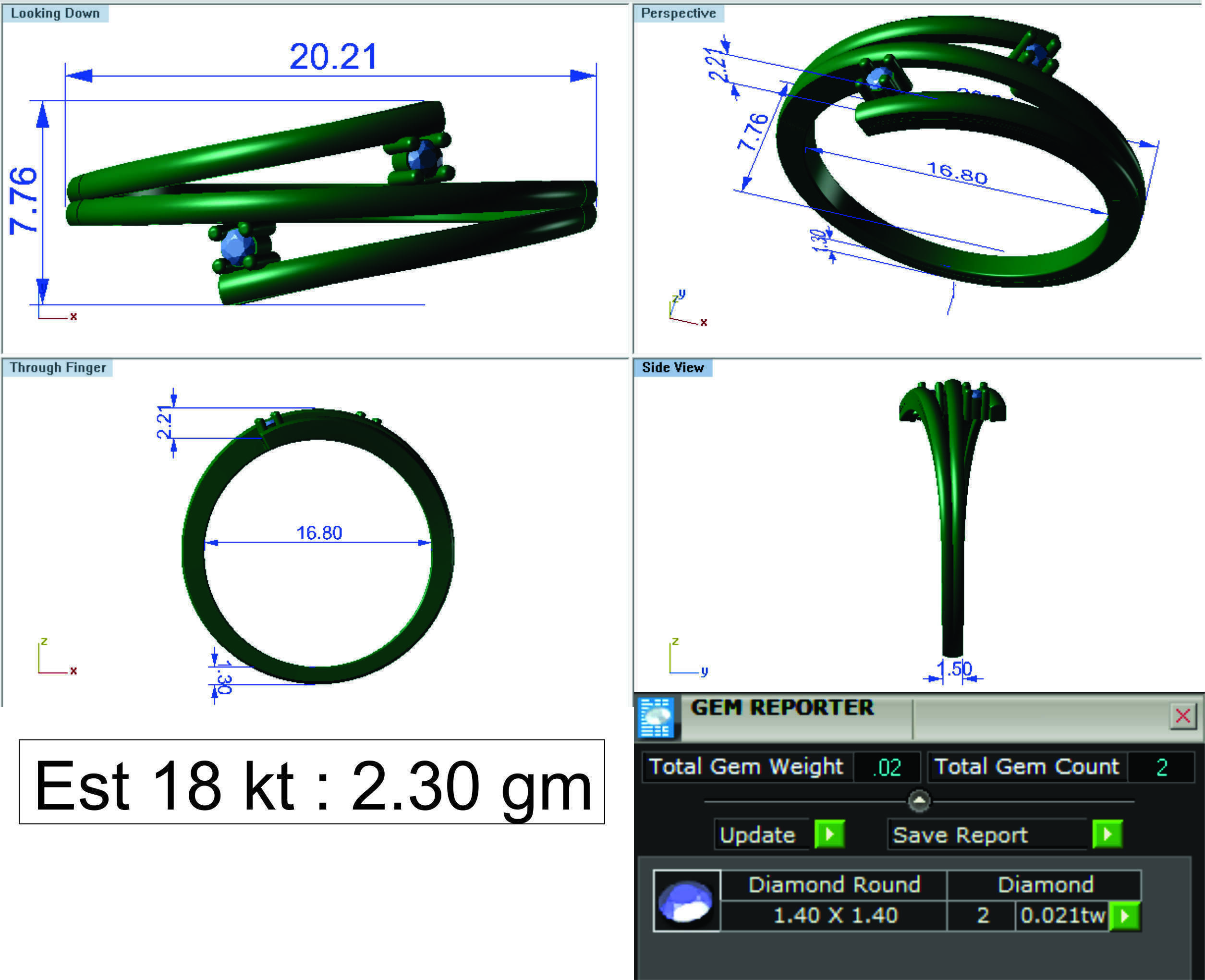Click the Total Gem Count label
Screen dimensions: 1205x980
[1027, 767]
